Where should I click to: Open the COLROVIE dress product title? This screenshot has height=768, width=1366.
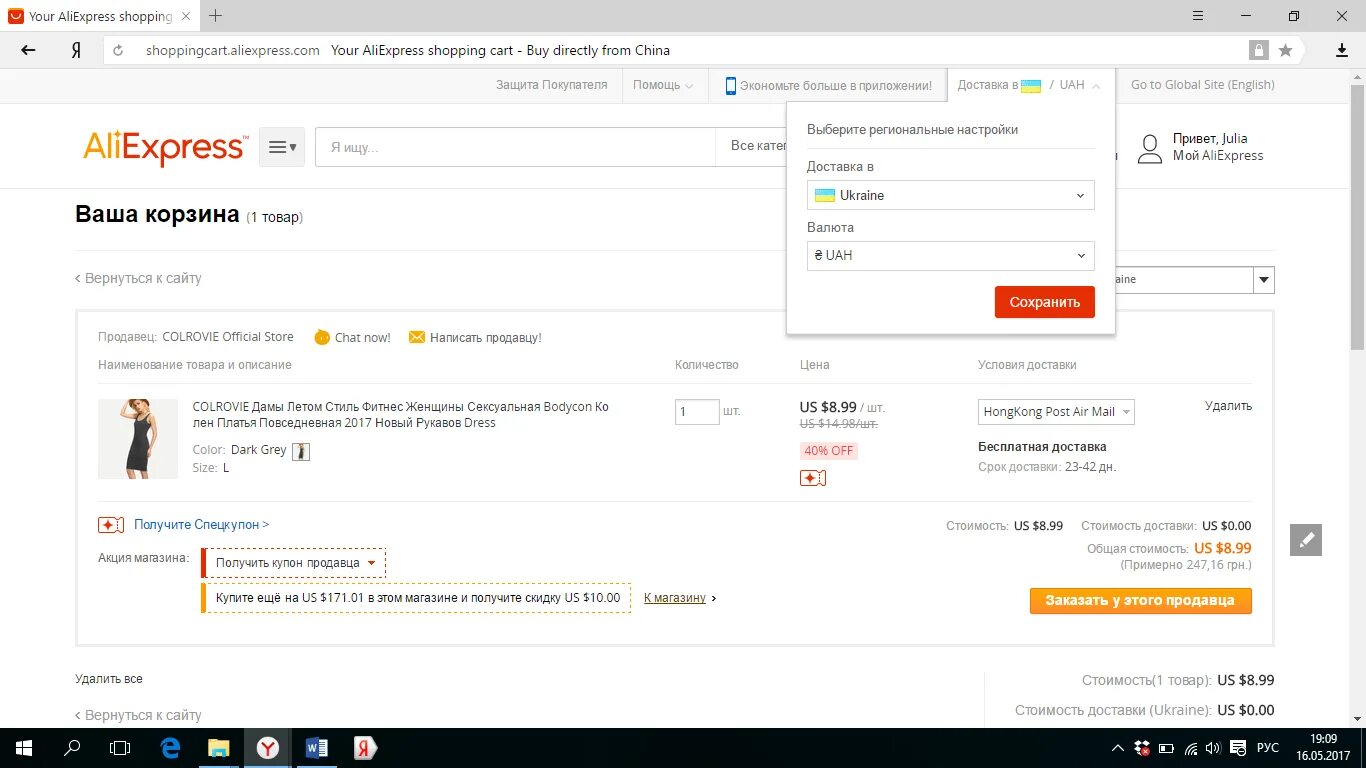point(400,415)
